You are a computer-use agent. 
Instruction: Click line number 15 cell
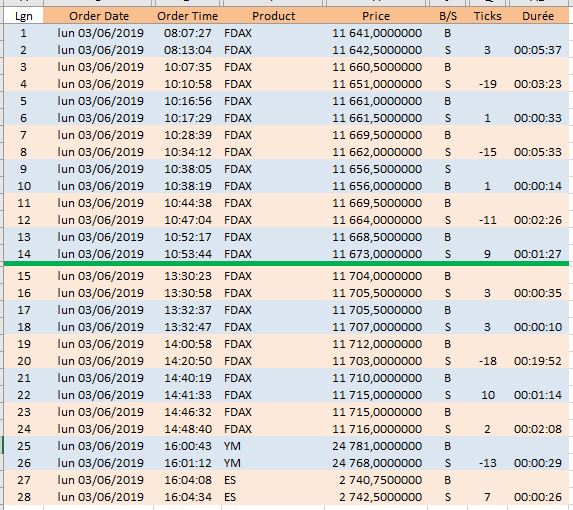tap(24, 276)
